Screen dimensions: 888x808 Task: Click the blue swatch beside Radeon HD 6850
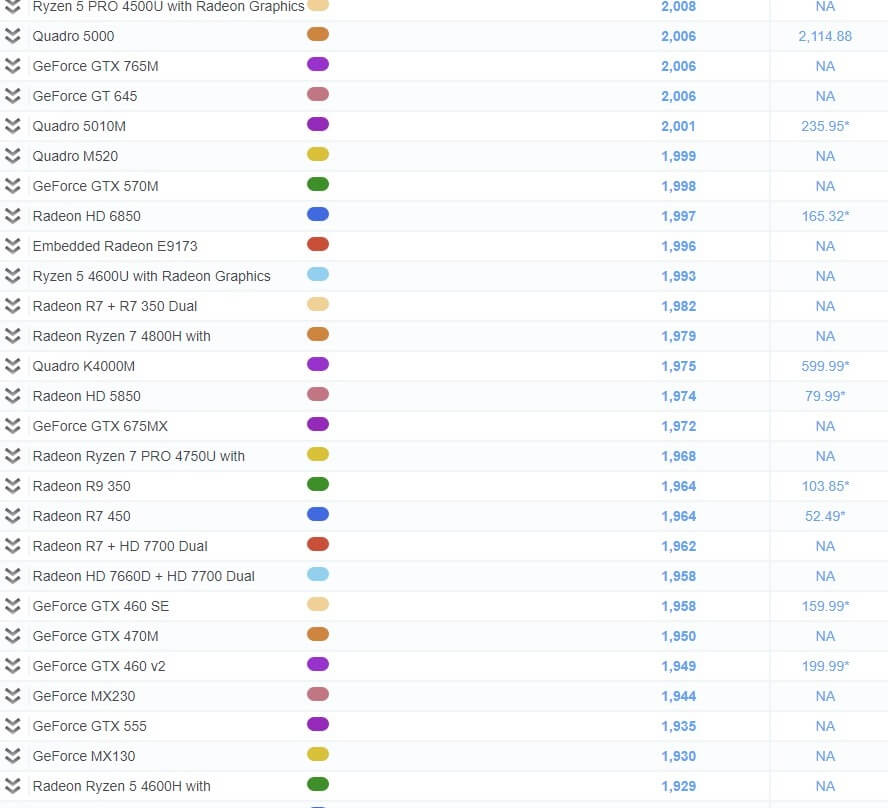318,214
